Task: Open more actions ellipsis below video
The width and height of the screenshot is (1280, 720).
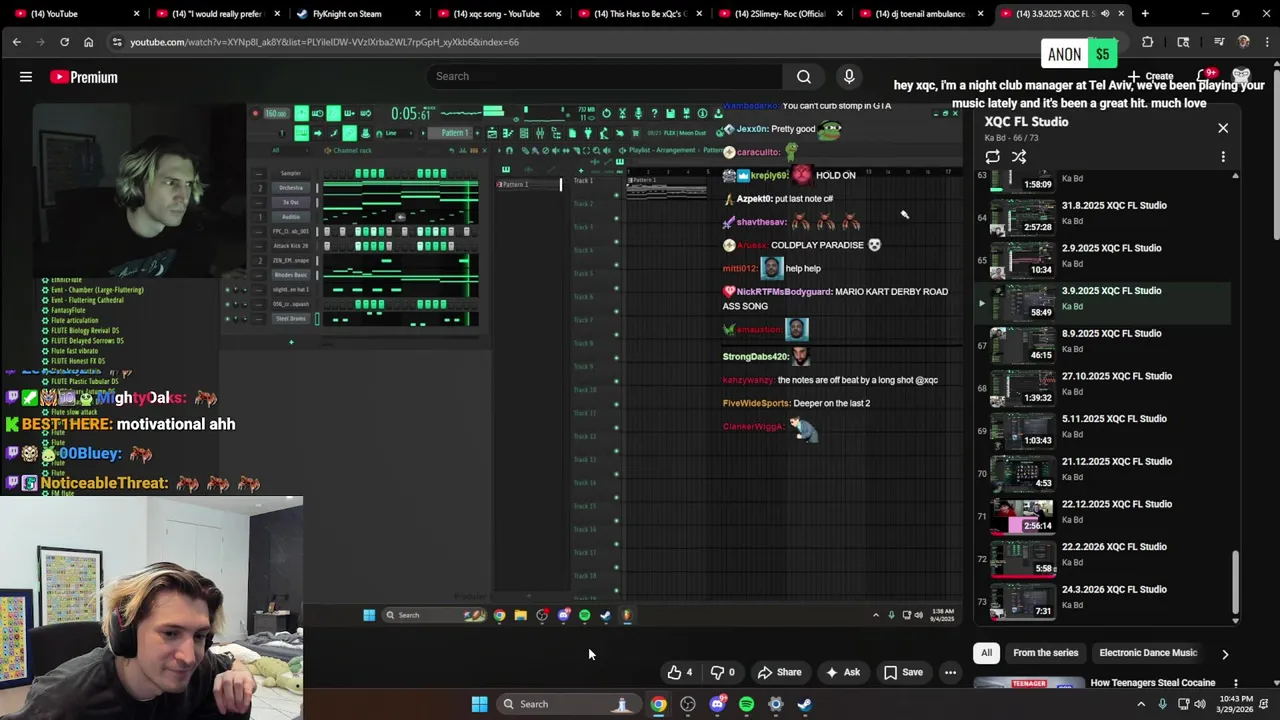Action: 950,673
